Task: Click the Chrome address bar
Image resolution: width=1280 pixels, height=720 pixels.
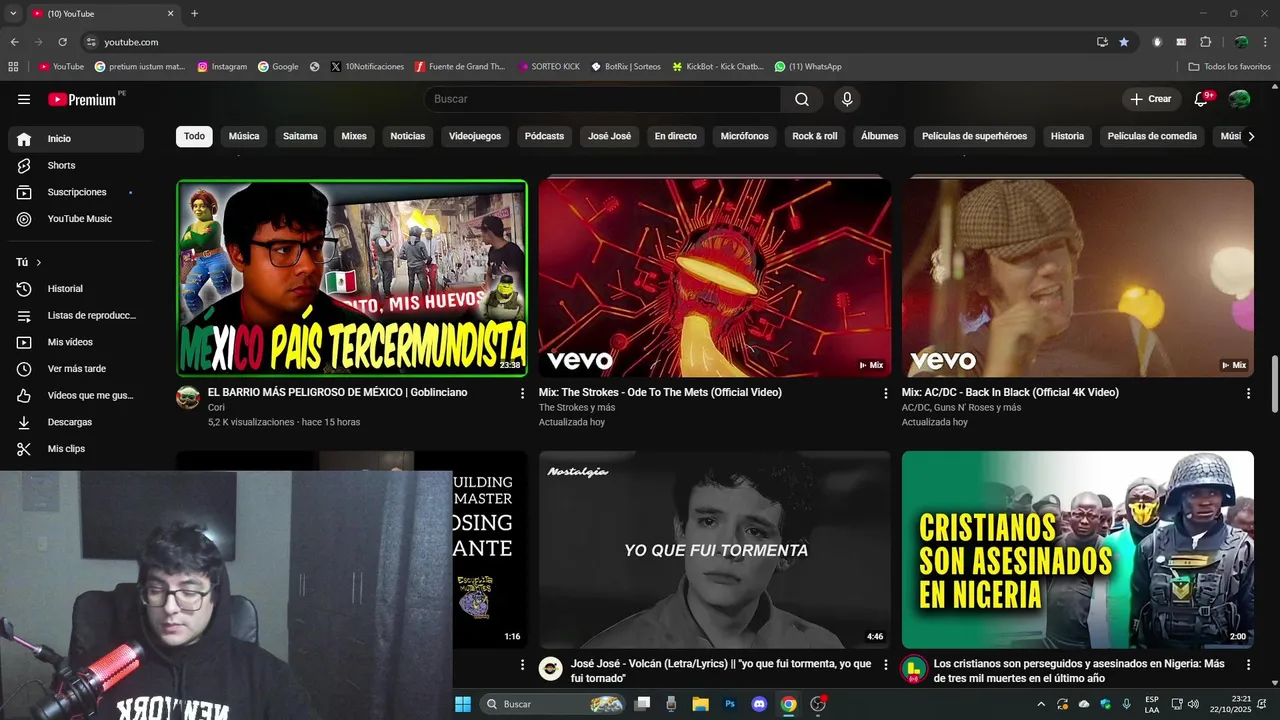Action: pos(590,42)
